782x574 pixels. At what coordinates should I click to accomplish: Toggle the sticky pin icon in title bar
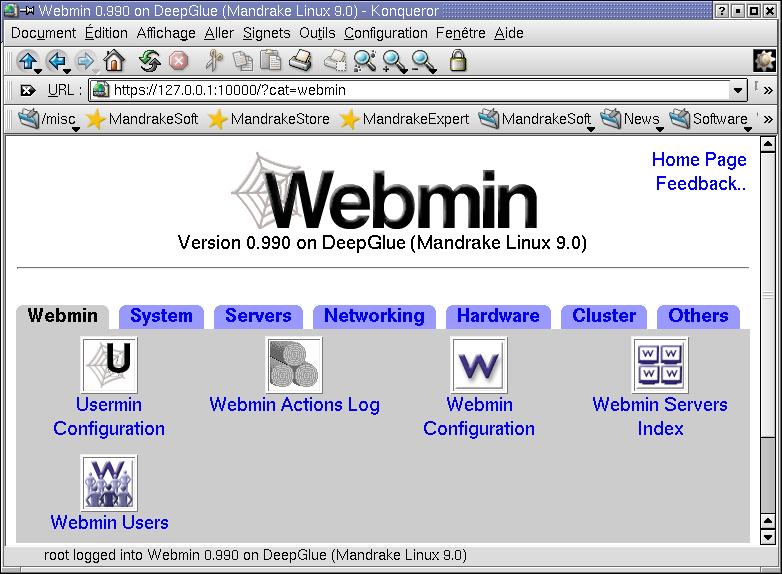pyautogui.click(x=27, y=10)
